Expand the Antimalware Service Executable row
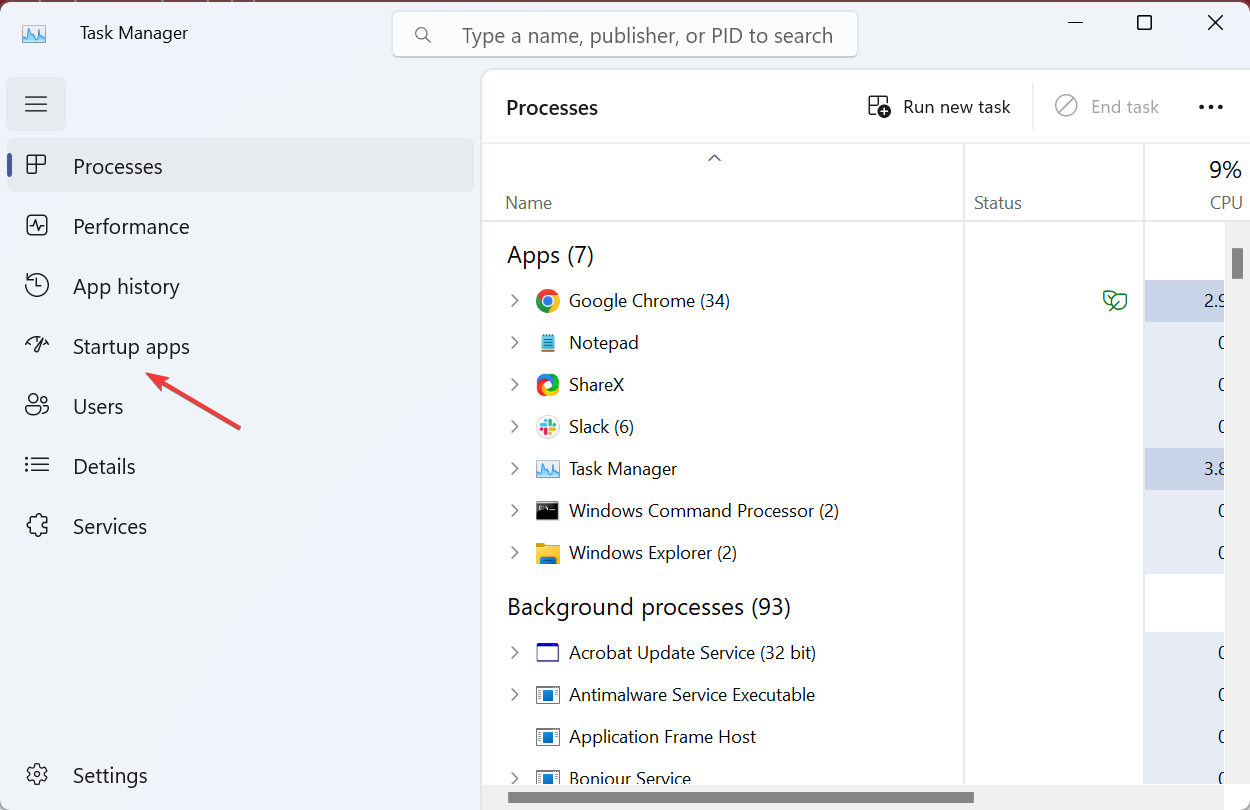1250x810 pixels. 515,695
